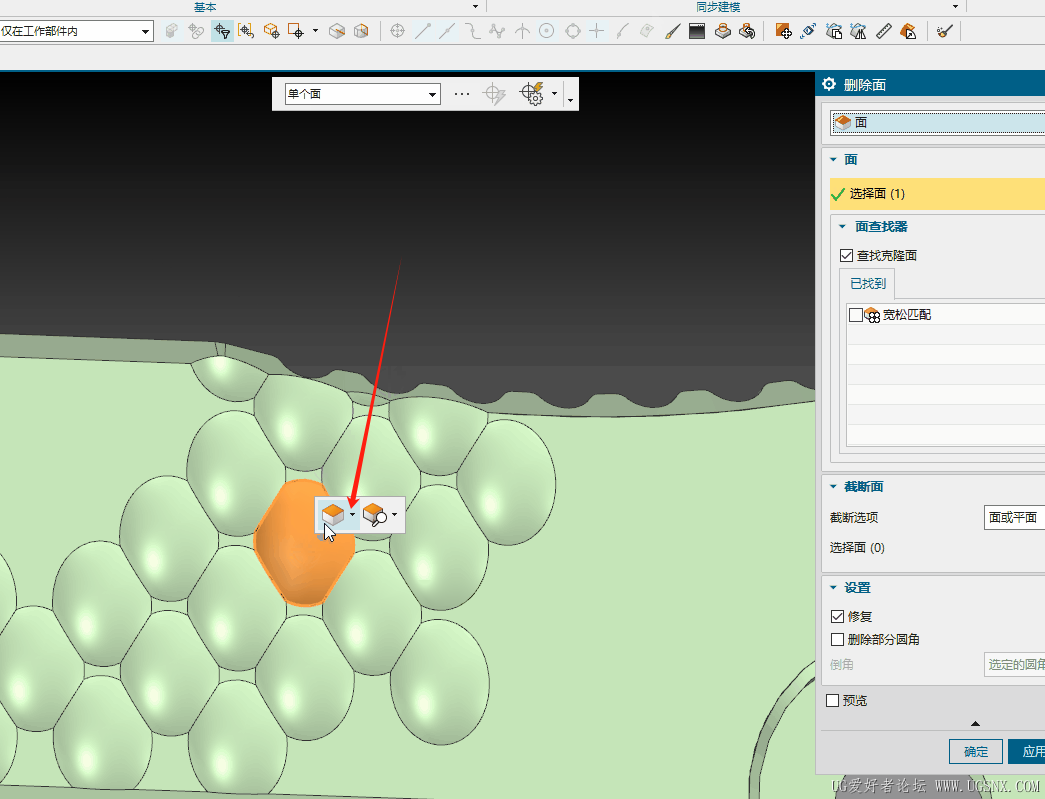Screen dimensions: 1045x799
Task: Click the 选择面 (1) selection row
Action: click(x=937, y=194)
